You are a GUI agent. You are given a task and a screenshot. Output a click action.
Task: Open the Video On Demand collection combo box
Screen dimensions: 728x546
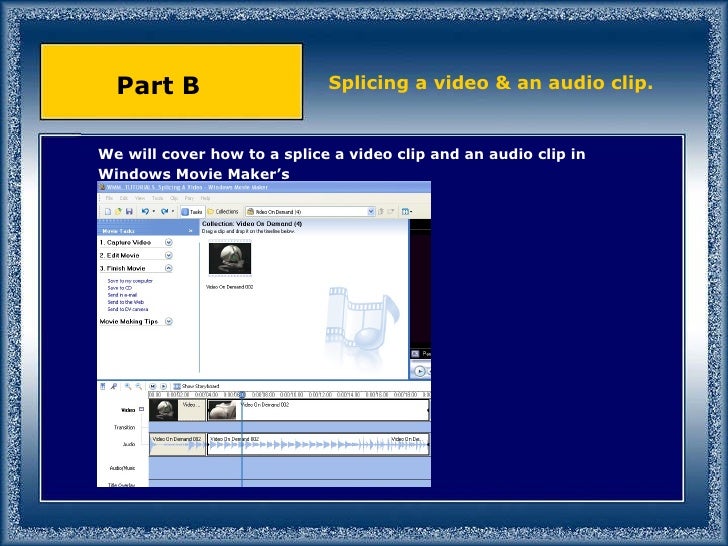310,212
